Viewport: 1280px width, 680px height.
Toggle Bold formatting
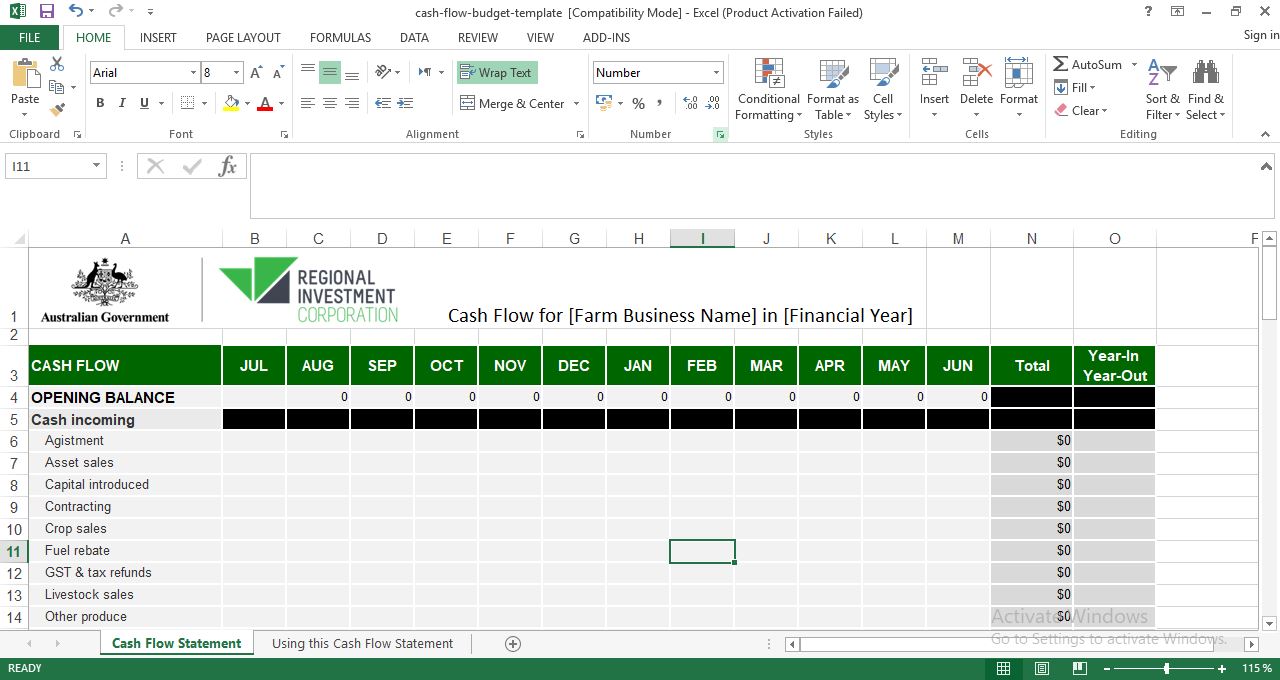pyautogui.click(x=100, y=103)
